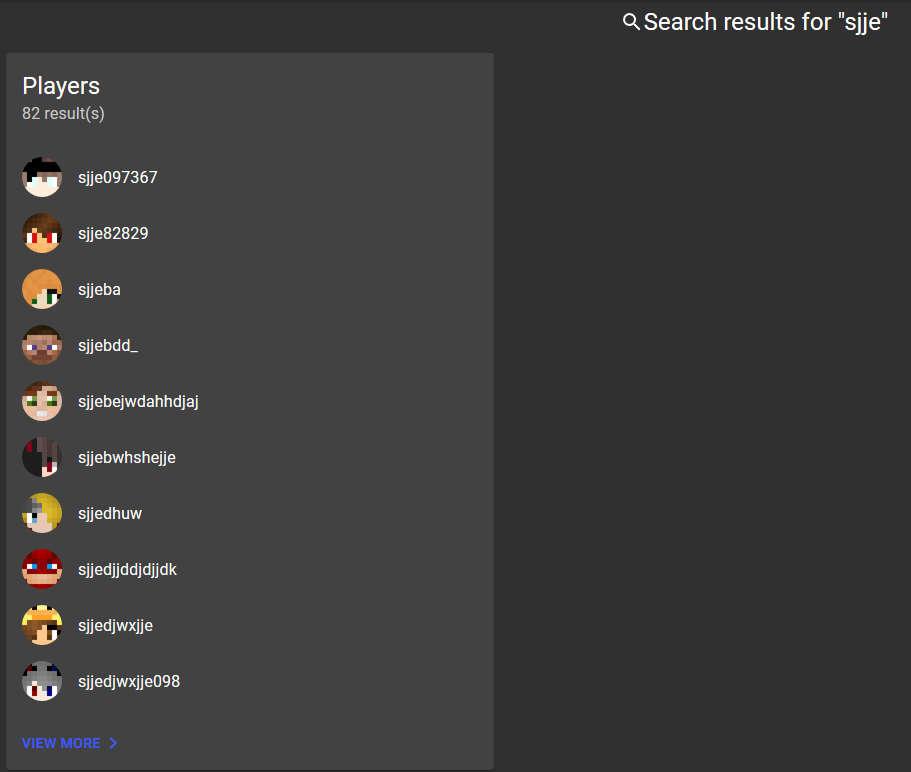This screenshot has width=911, height=772.
Task: Click the avatar of player sjje097367
Action: tap(42, 177)
